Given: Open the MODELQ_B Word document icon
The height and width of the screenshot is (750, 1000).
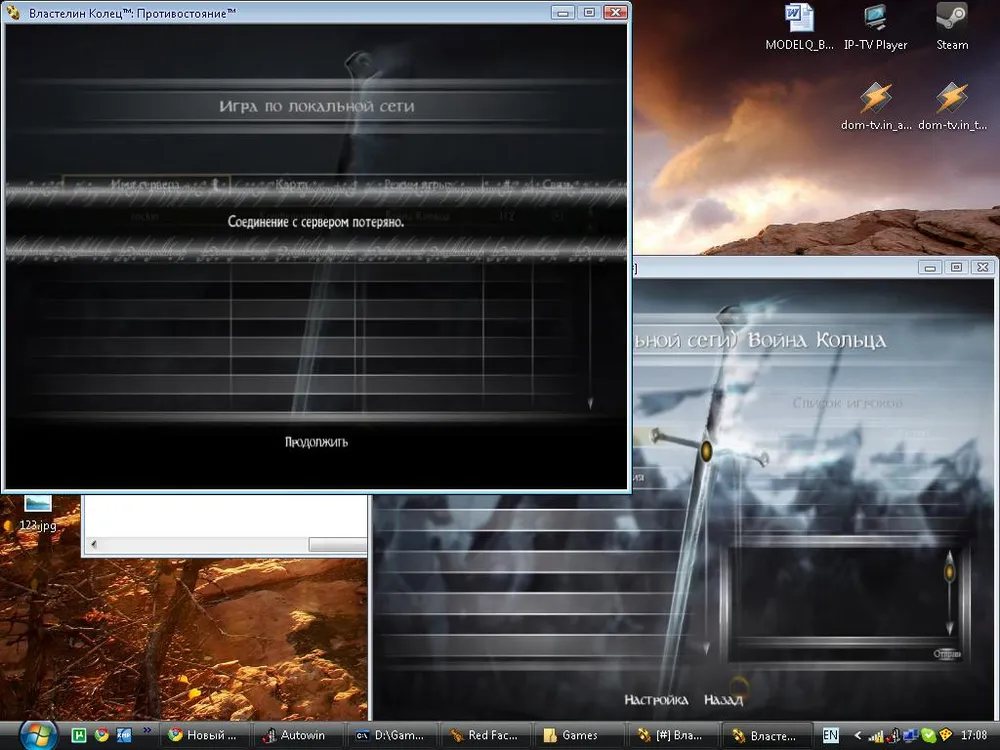Looking at the screenshot, I should click(799, 25).
